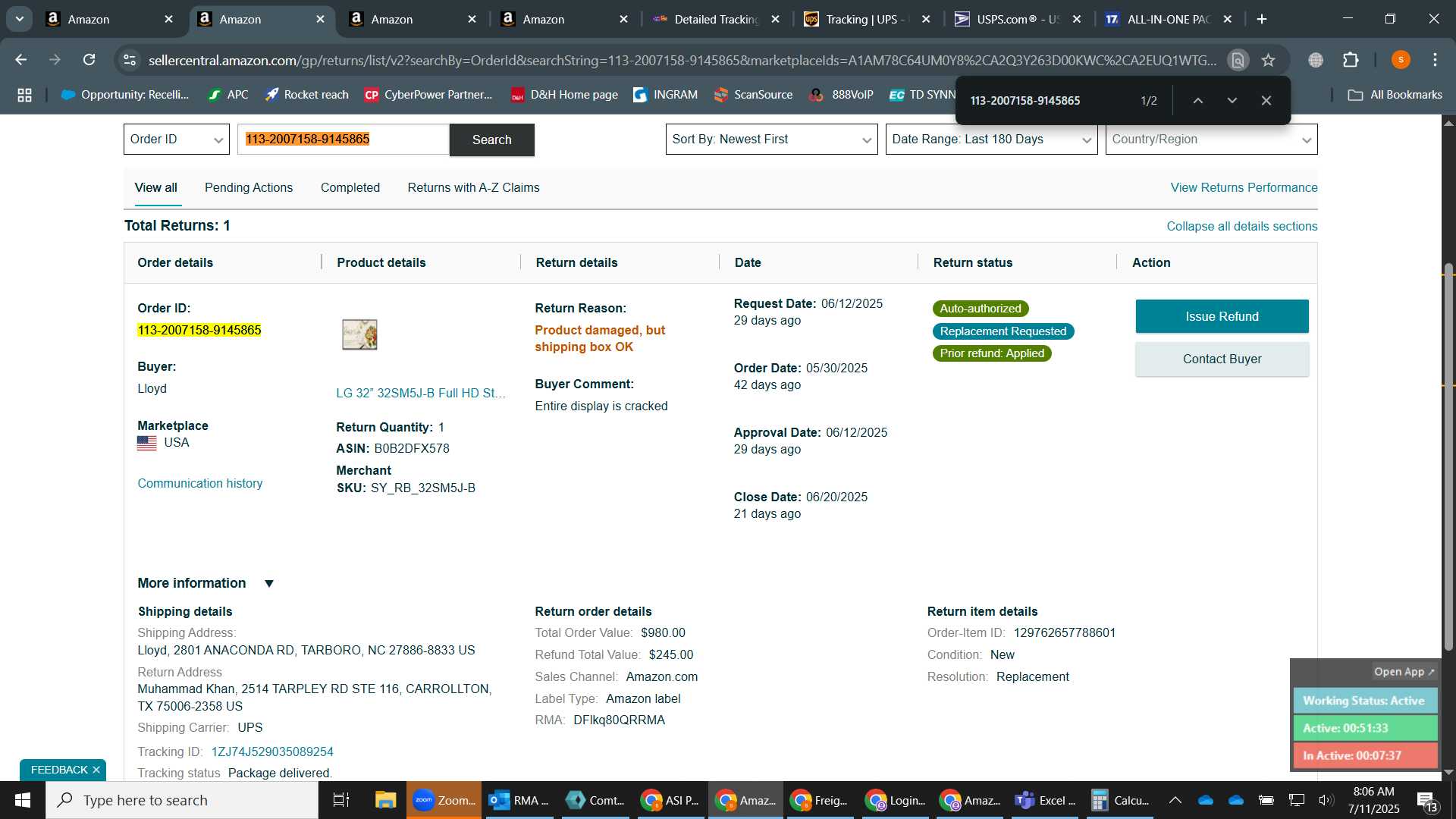The height and width of the screenshot is (819, 1456).
Task: Show hidden system tray icons
Action: [1175, 800]
